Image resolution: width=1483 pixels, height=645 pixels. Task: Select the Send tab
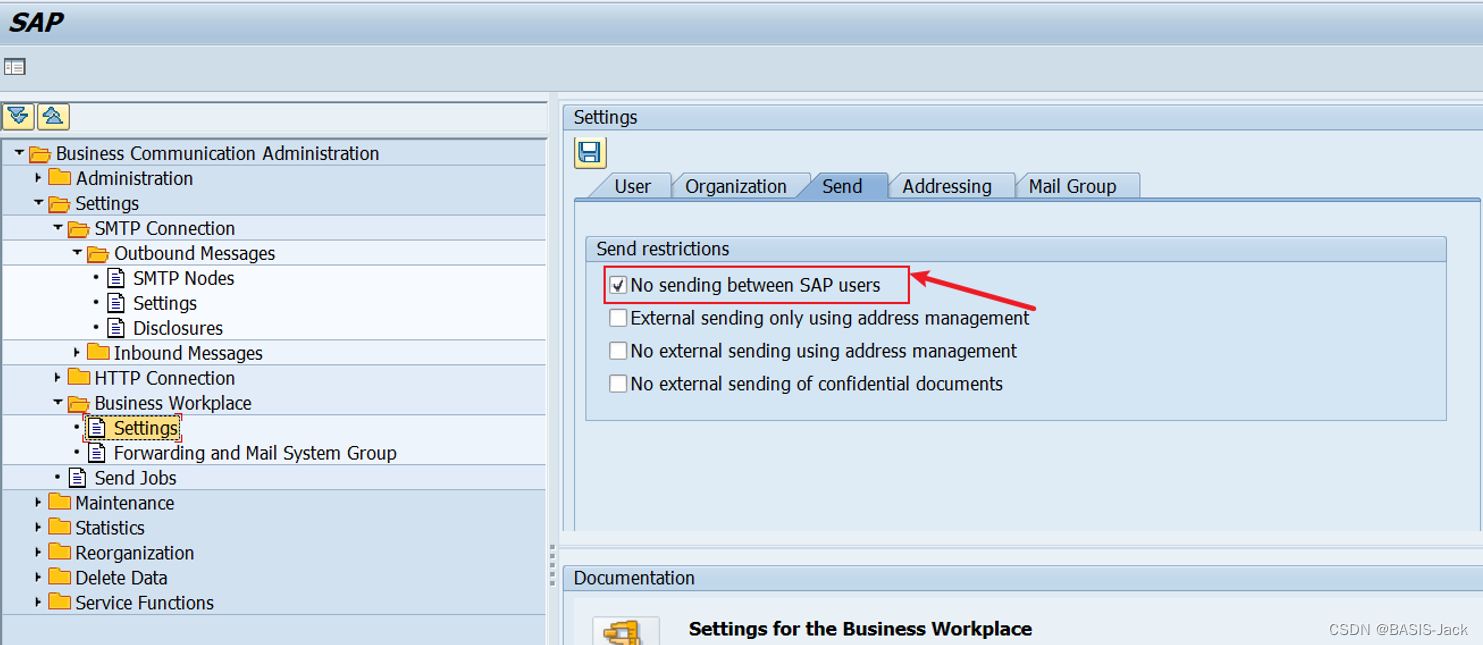coord(842,186)
